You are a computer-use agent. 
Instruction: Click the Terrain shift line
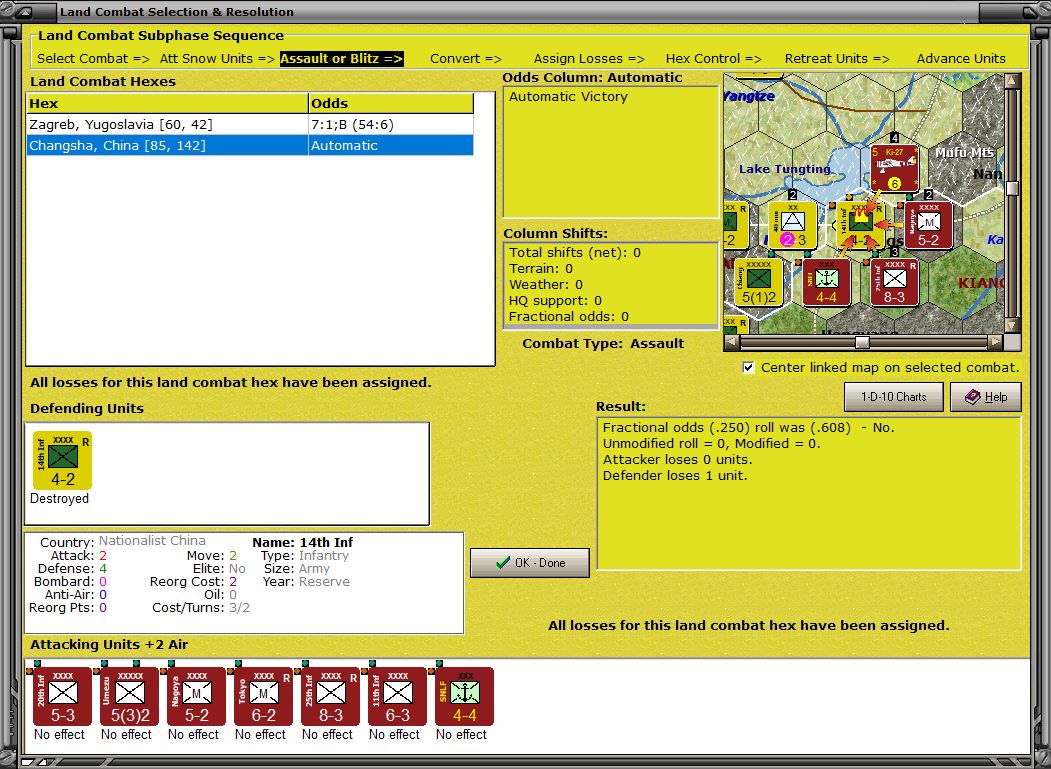click(x=541, y=269)
